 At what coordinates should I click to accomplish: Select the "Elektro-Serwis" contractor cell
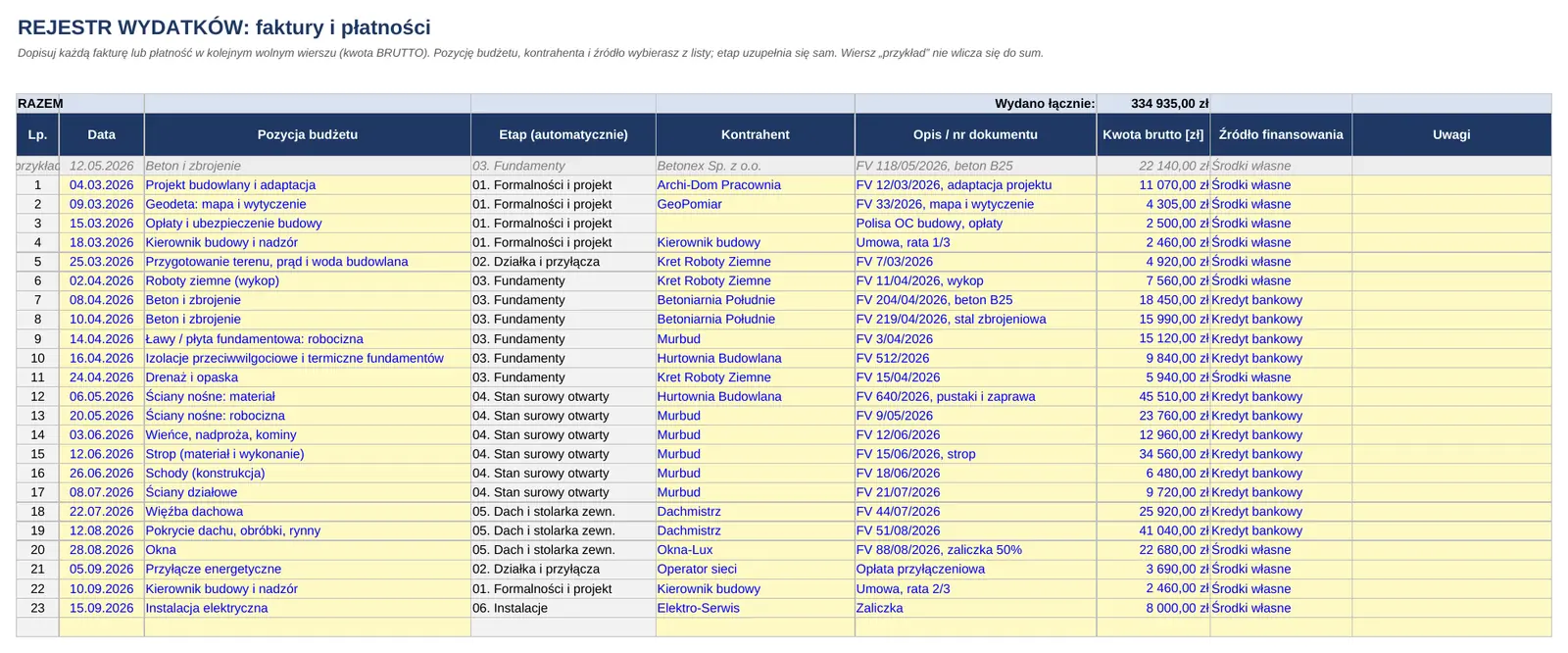756,608
